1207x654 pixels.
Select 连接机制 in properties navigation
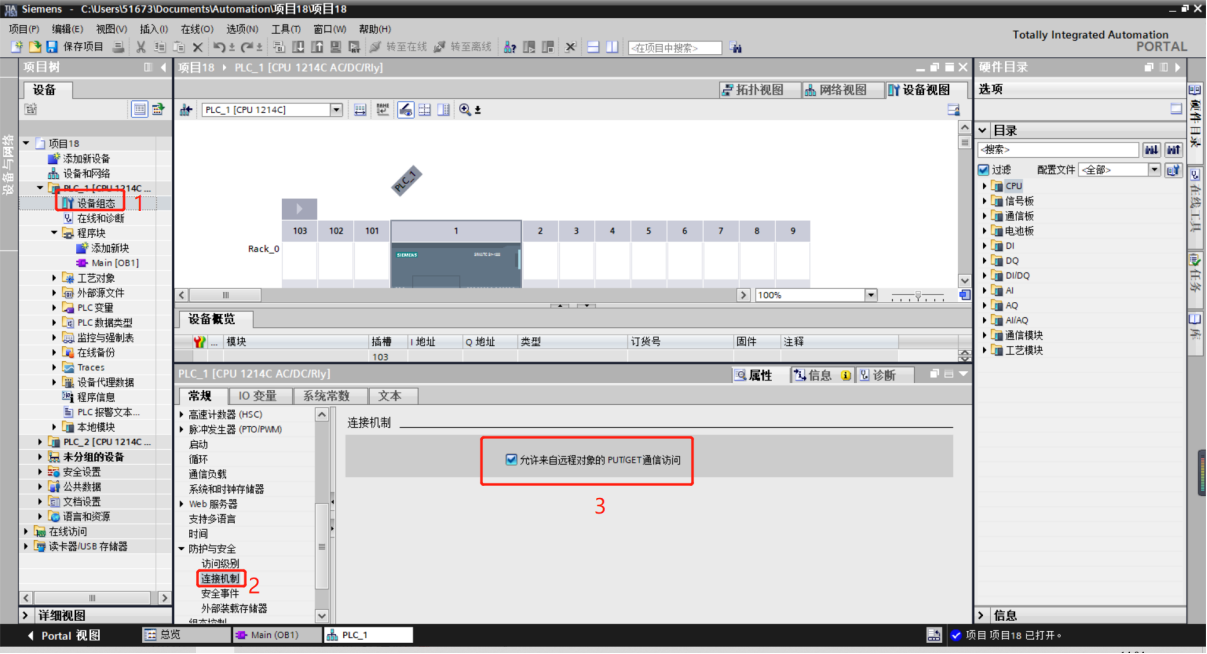220,579
